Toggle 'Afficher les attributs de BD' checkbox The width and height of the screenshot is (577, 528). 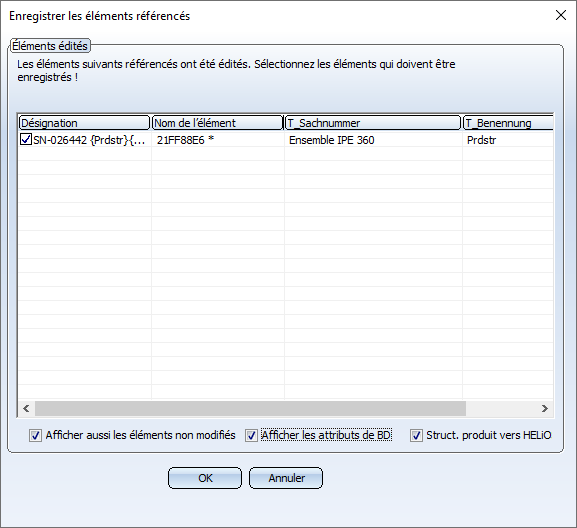(251, 436)
